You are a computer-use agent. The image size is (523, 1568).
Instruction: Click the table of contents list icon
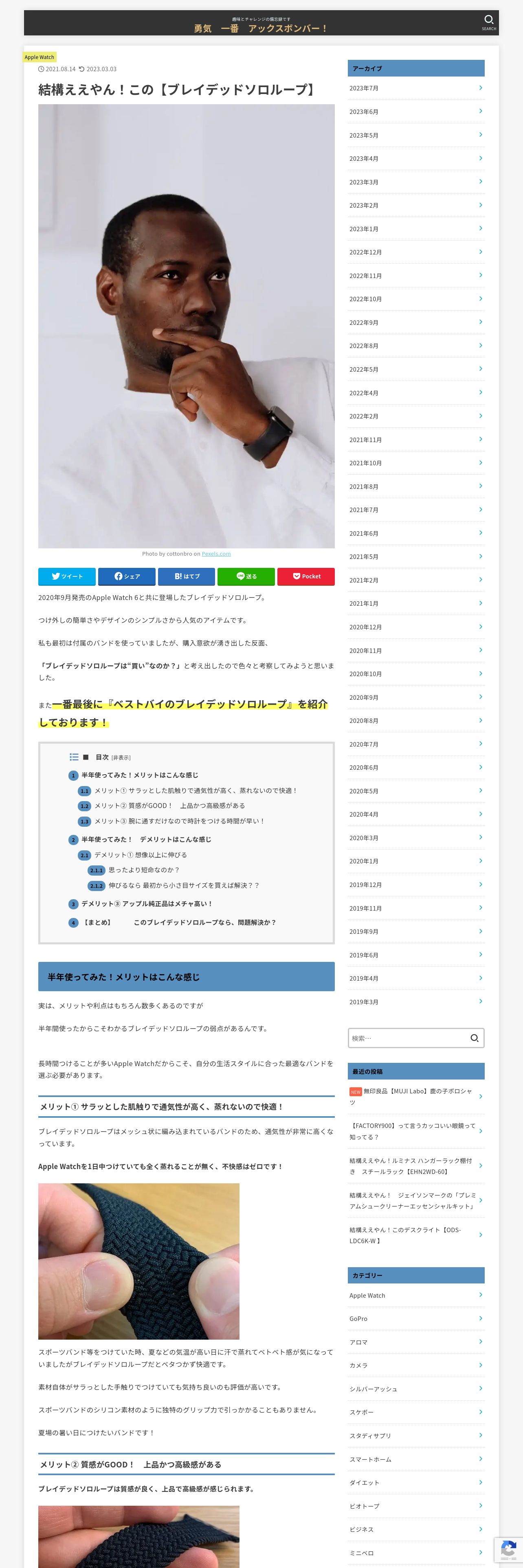74,757
